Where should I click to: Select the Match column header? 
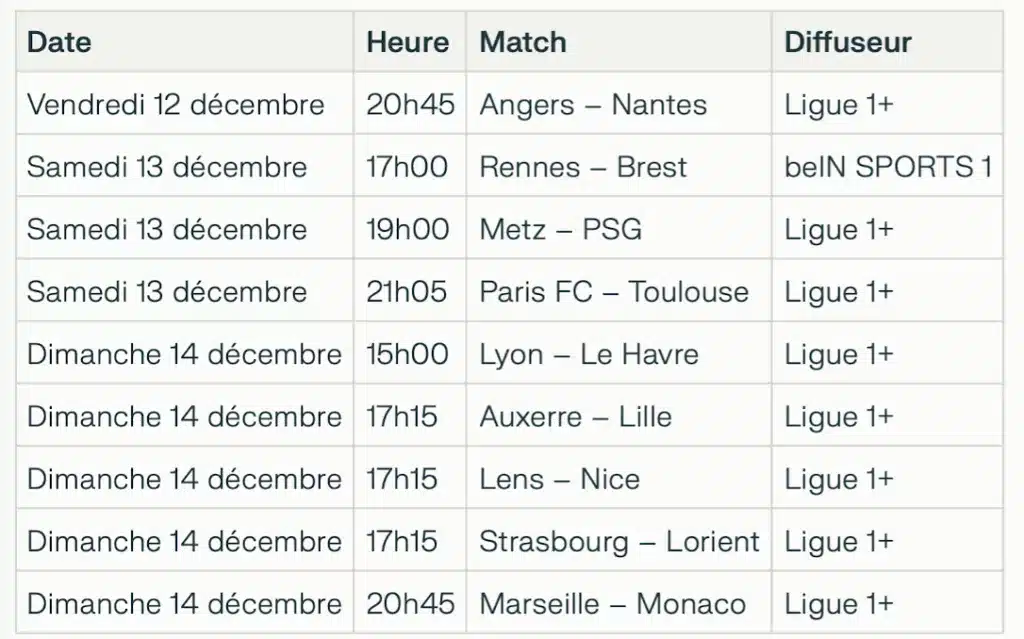click(523, 42)
